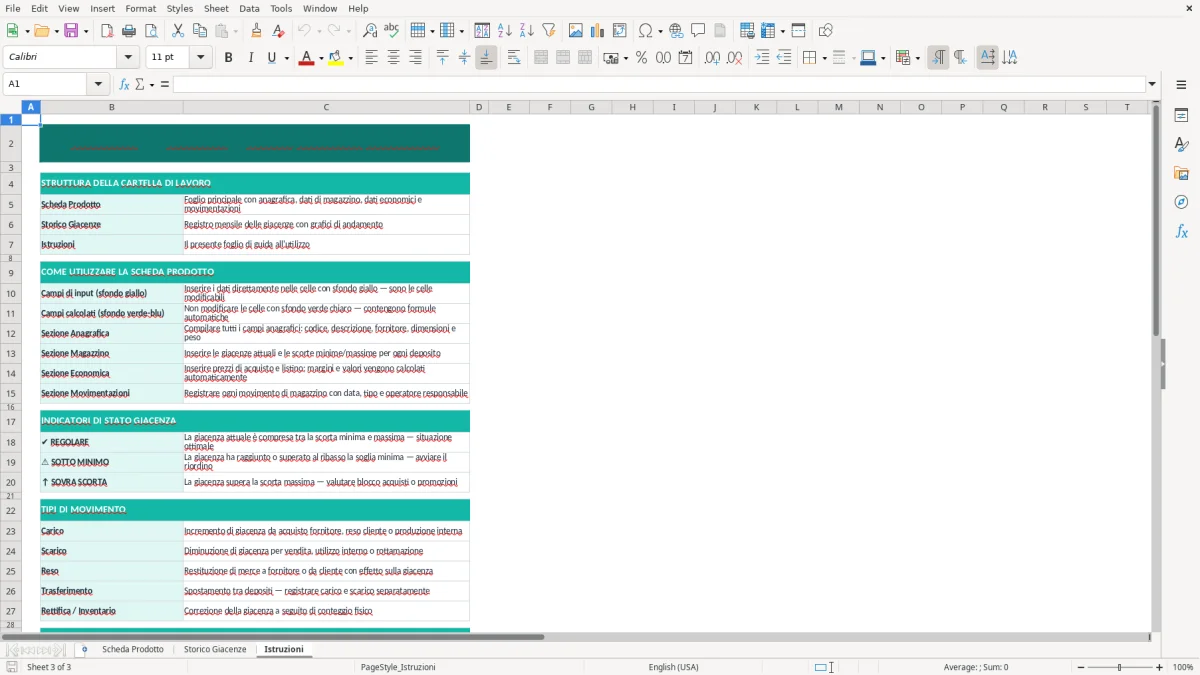Viewport: 1200px width, 675px height.
Task: Format as Percent icon
Action: click(x=641, y=58)
